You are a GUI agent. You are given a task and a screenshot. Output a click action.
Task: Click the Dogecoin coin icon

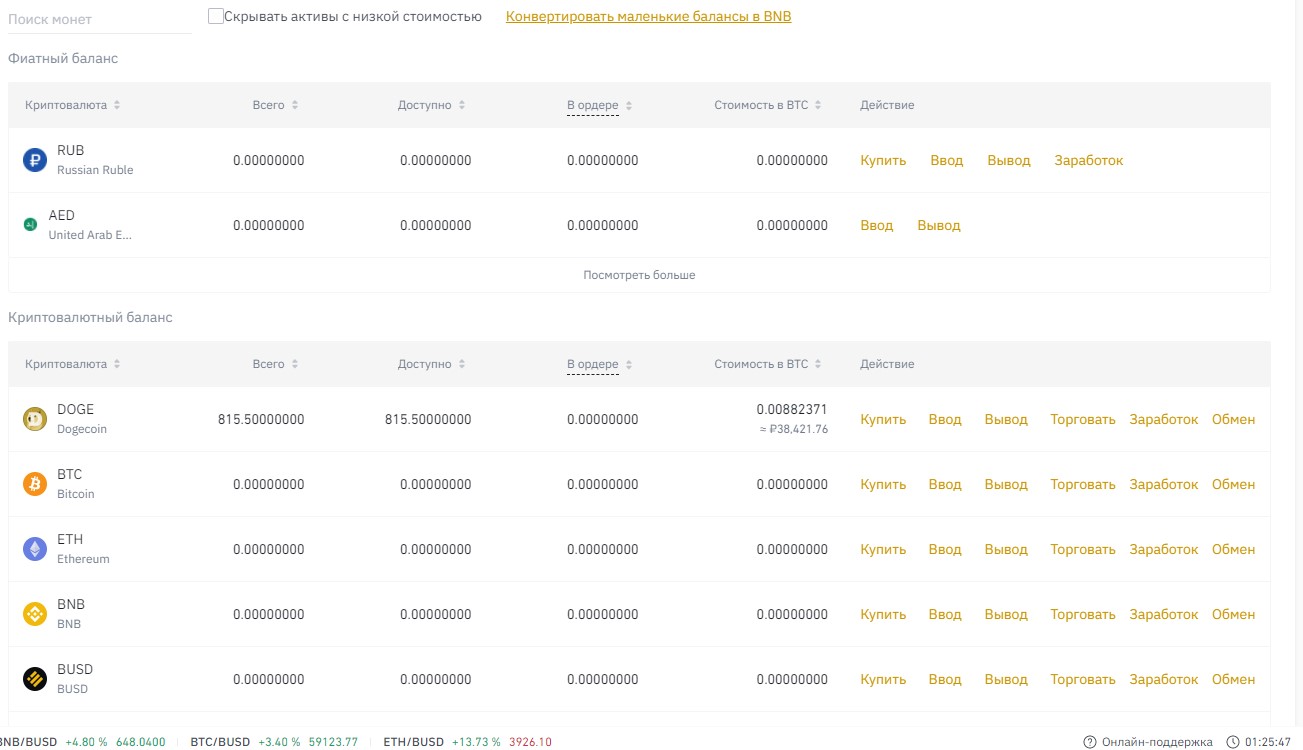point(35,419)
